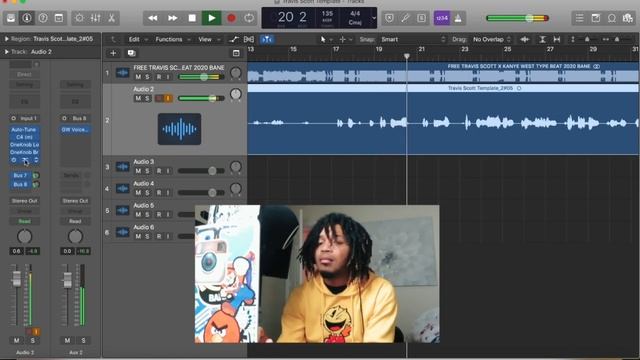Open the Snap Smart dropdown
Screen dimensions: 640x360
coord(413,40)
